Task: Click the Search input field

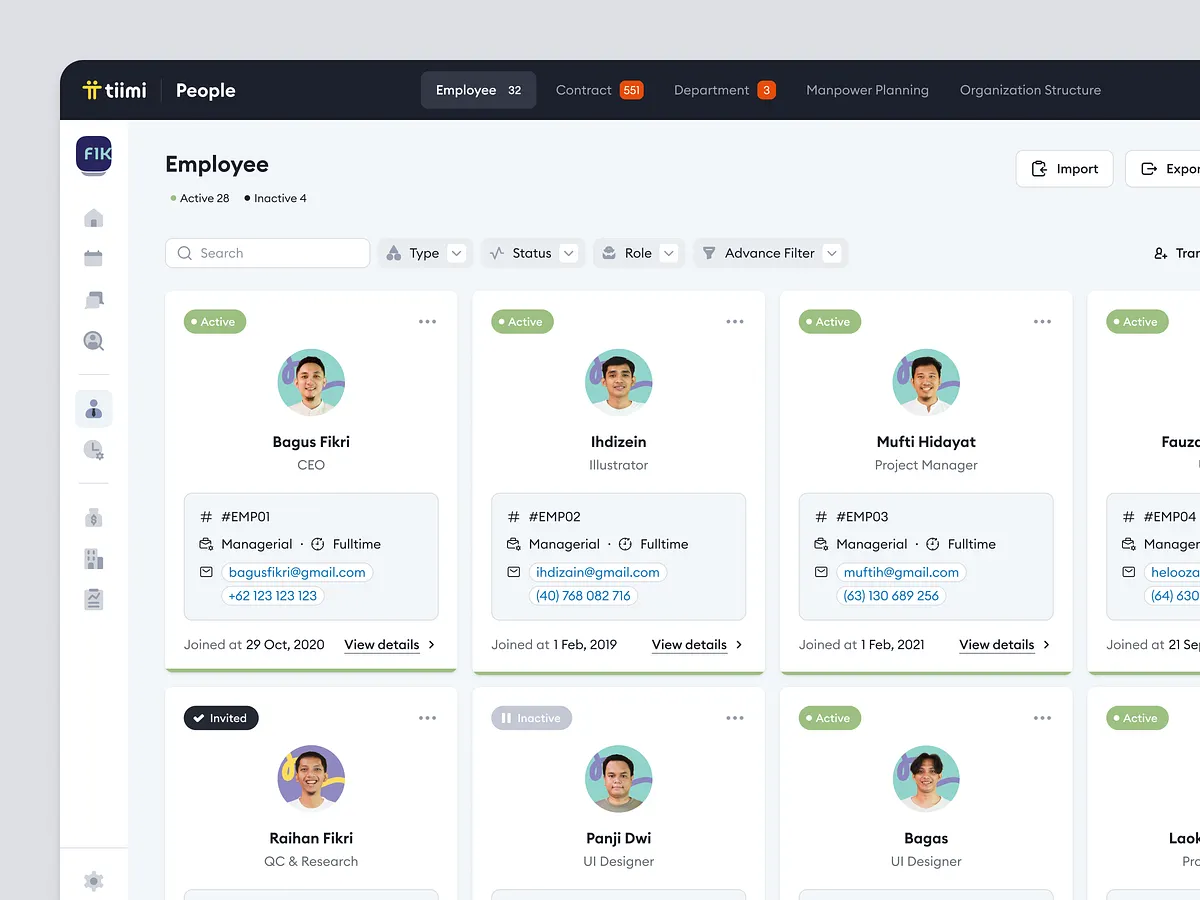Action: [267, 253]
